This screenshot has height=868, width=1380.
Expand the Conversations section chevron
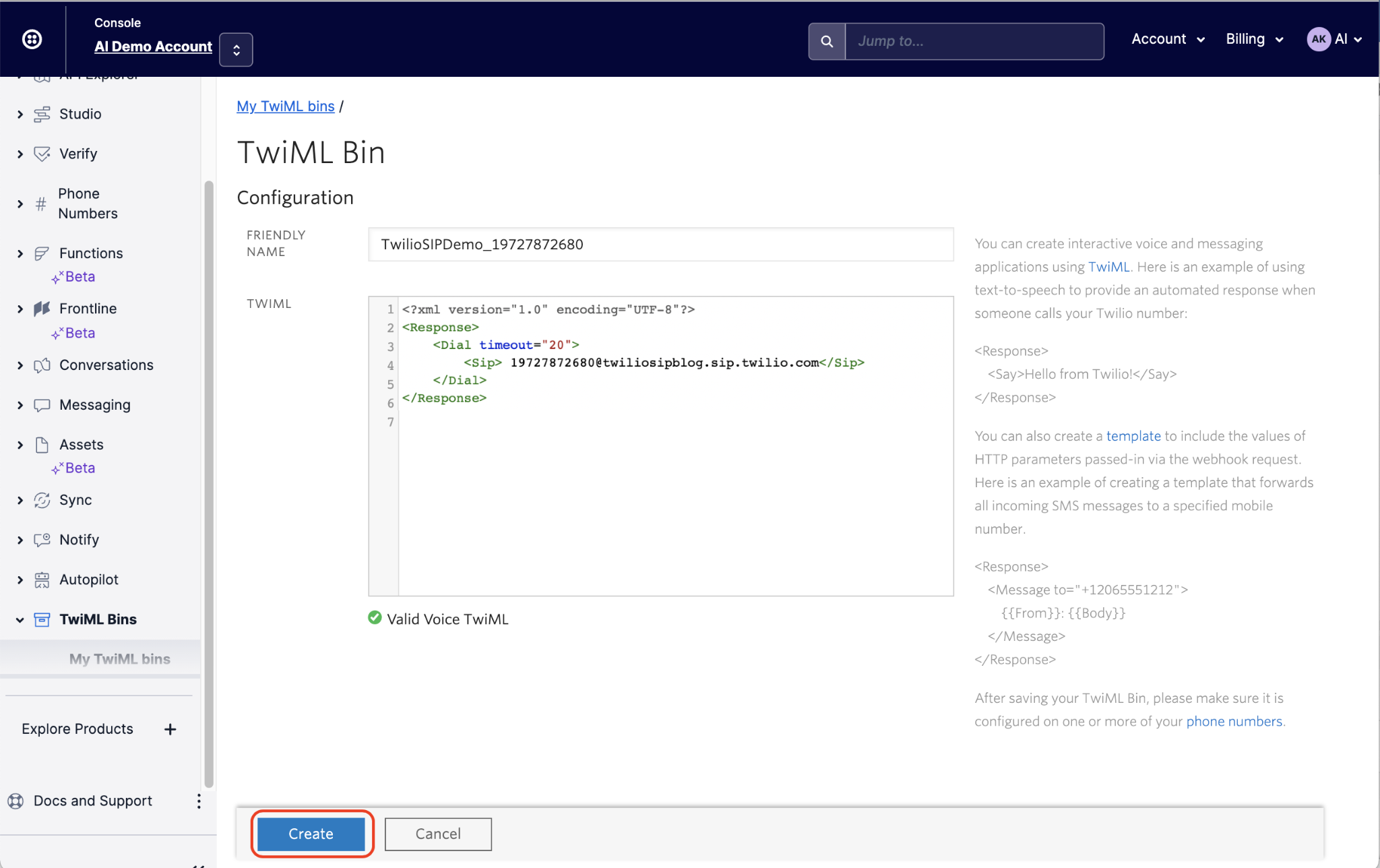click(20, 366)
